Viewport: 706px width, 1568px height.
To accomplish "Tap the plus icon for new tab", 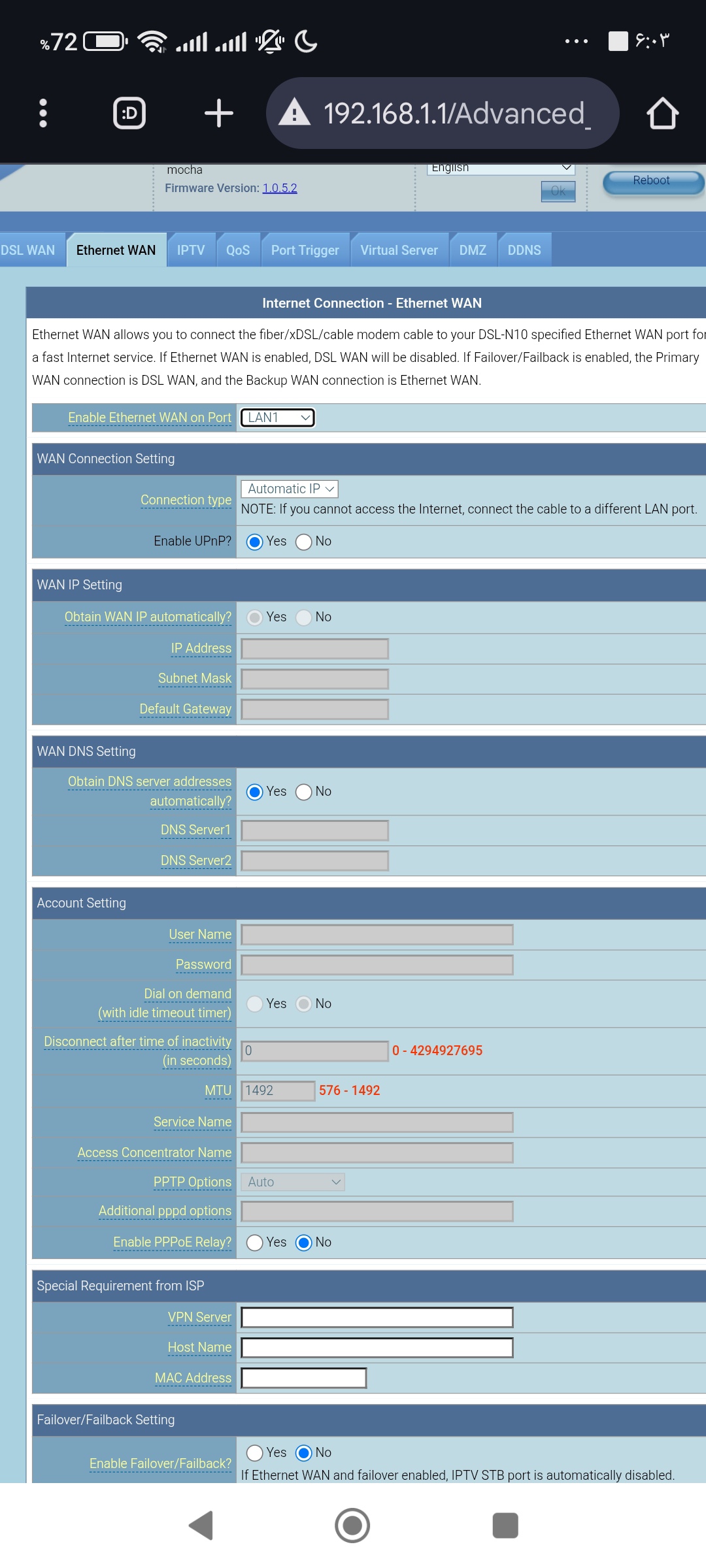I will [218, 113].
